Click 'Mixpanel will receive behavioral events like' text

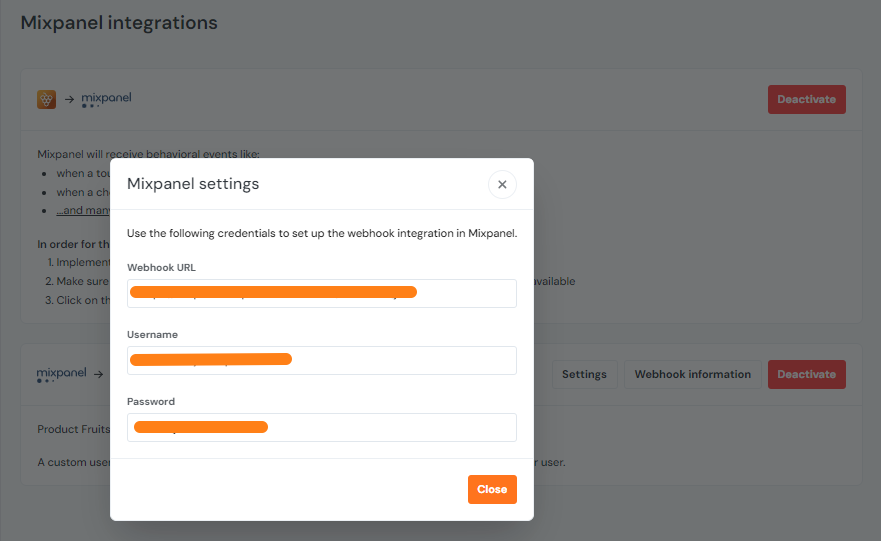point(148,154)
